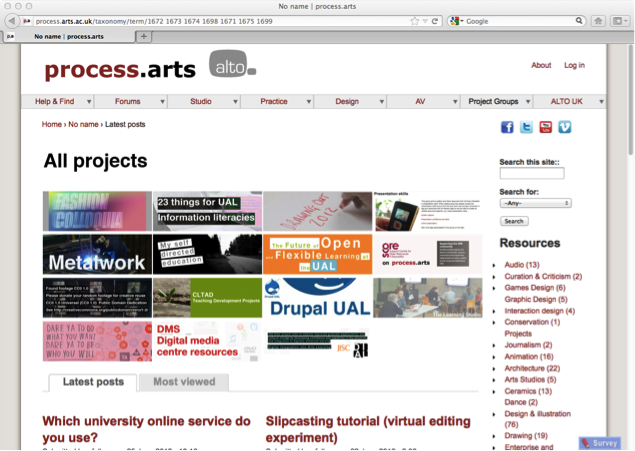Switch to Most viewed tab

coord(184,382)
